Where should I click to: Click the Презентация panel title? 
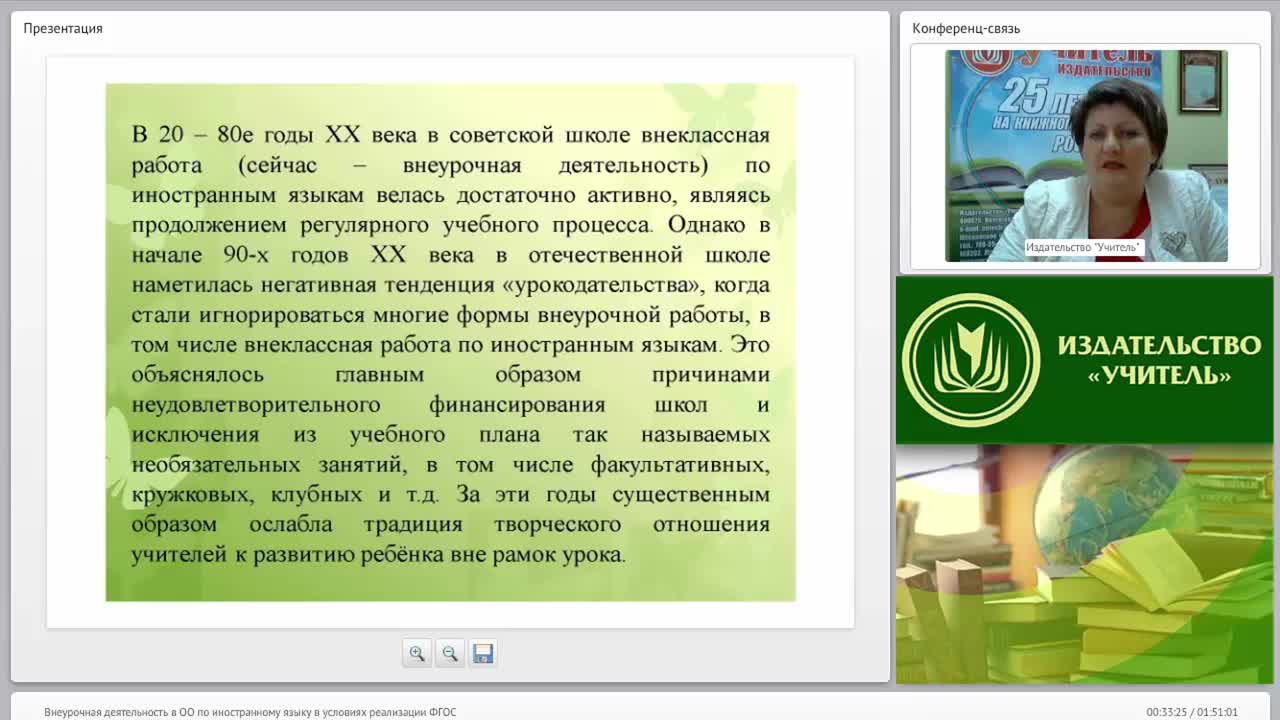click(63, 28)
